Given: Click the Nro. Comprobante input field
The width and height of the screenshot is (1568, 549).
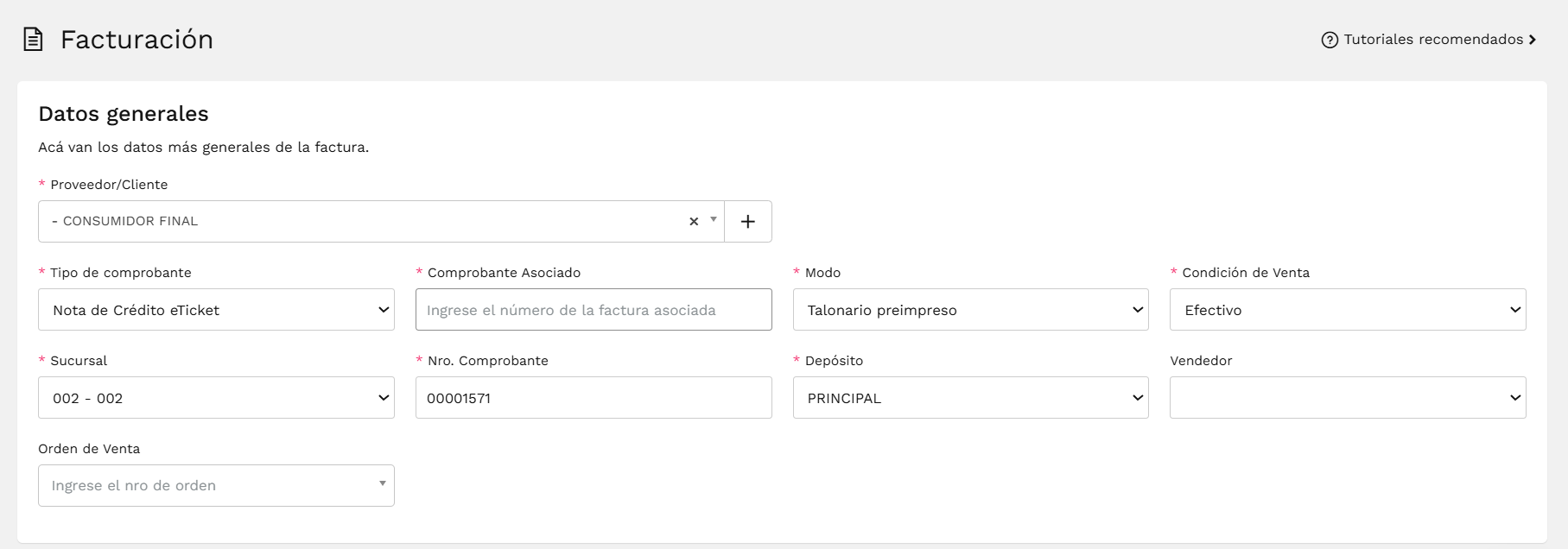Looking at the screenshot, I should click(594, 398).
